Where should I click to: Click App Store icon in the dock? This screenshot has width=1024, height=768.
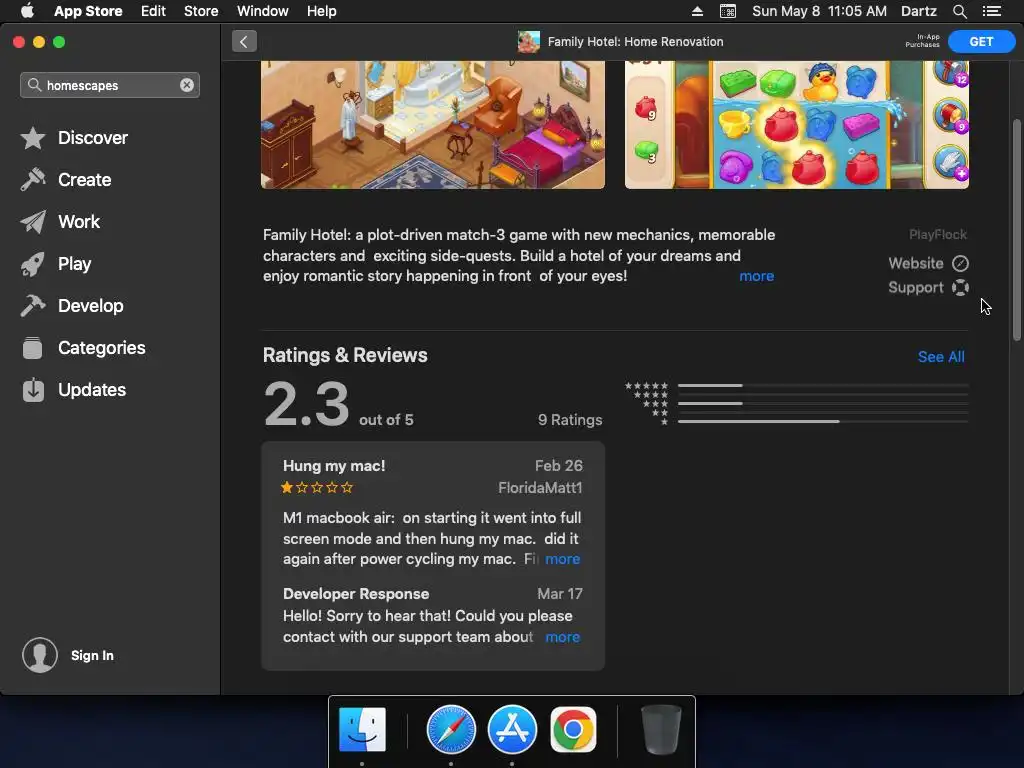pos(512,729)
